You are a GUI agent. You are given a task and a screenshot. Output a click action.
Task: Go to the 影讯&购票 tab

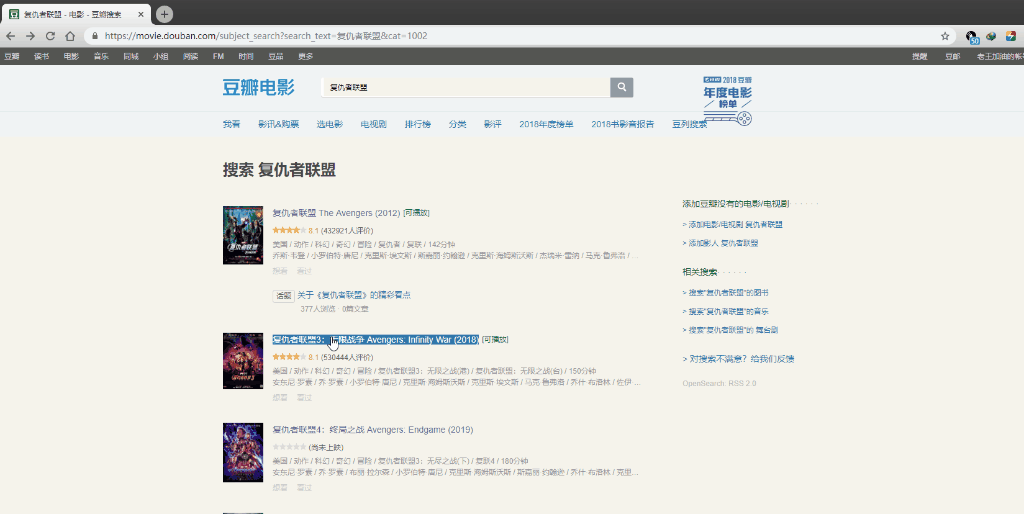[x=278, y=124]
